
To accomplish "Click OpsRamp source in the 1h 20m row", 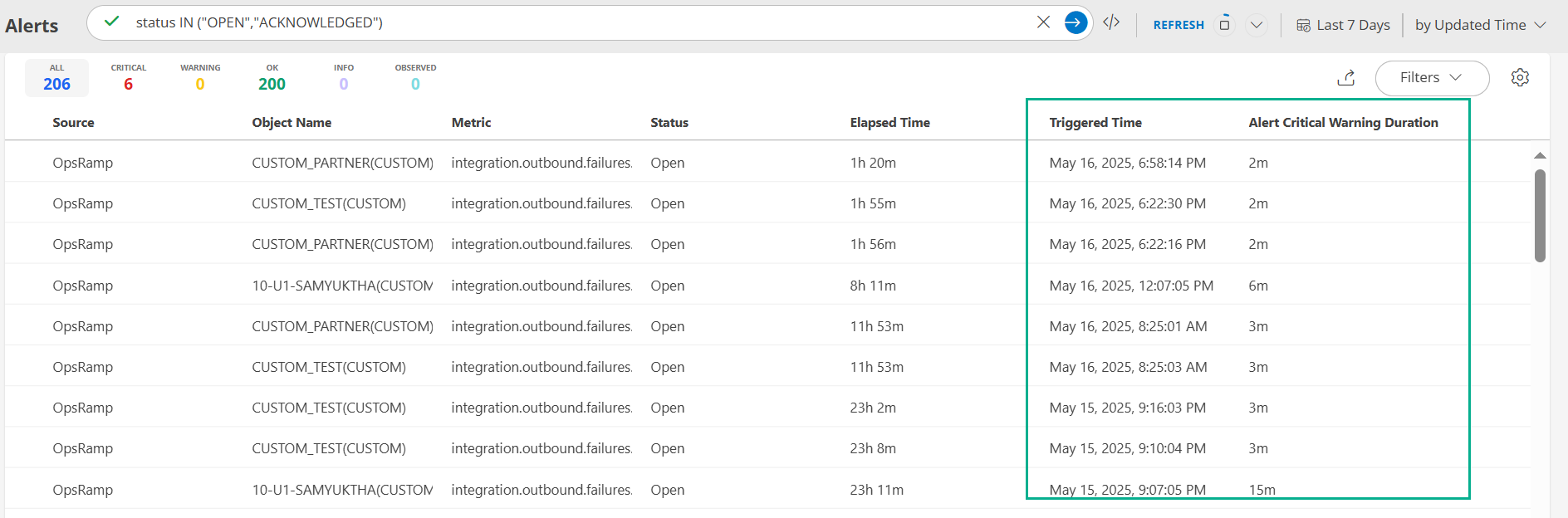I will pos(82,163).
